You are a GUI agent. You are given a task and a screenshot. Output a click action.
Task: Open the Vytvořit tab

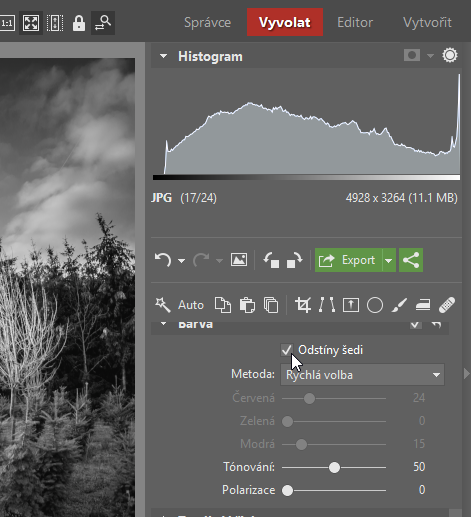(x=427, y=23)
